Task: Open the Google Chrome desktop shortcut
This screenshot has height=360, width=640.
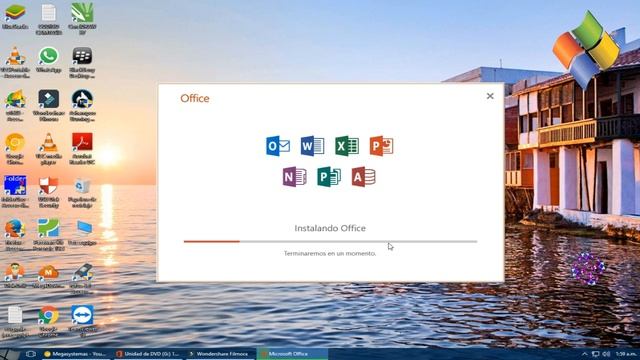Action: click(x=49, y=321)
